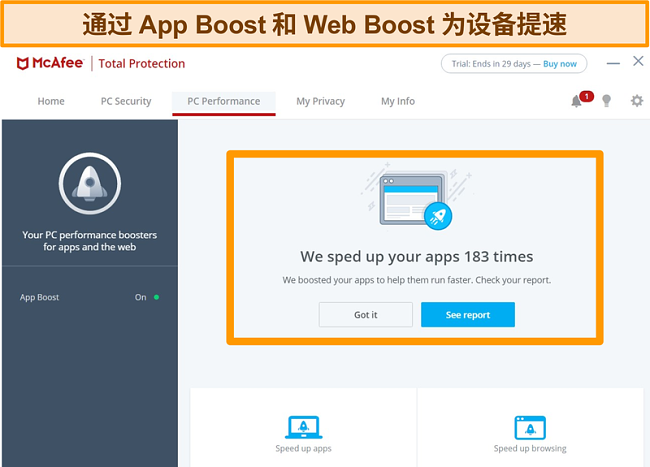Click 'We sped up your apps 183 times' heading

tap(417, 256)
